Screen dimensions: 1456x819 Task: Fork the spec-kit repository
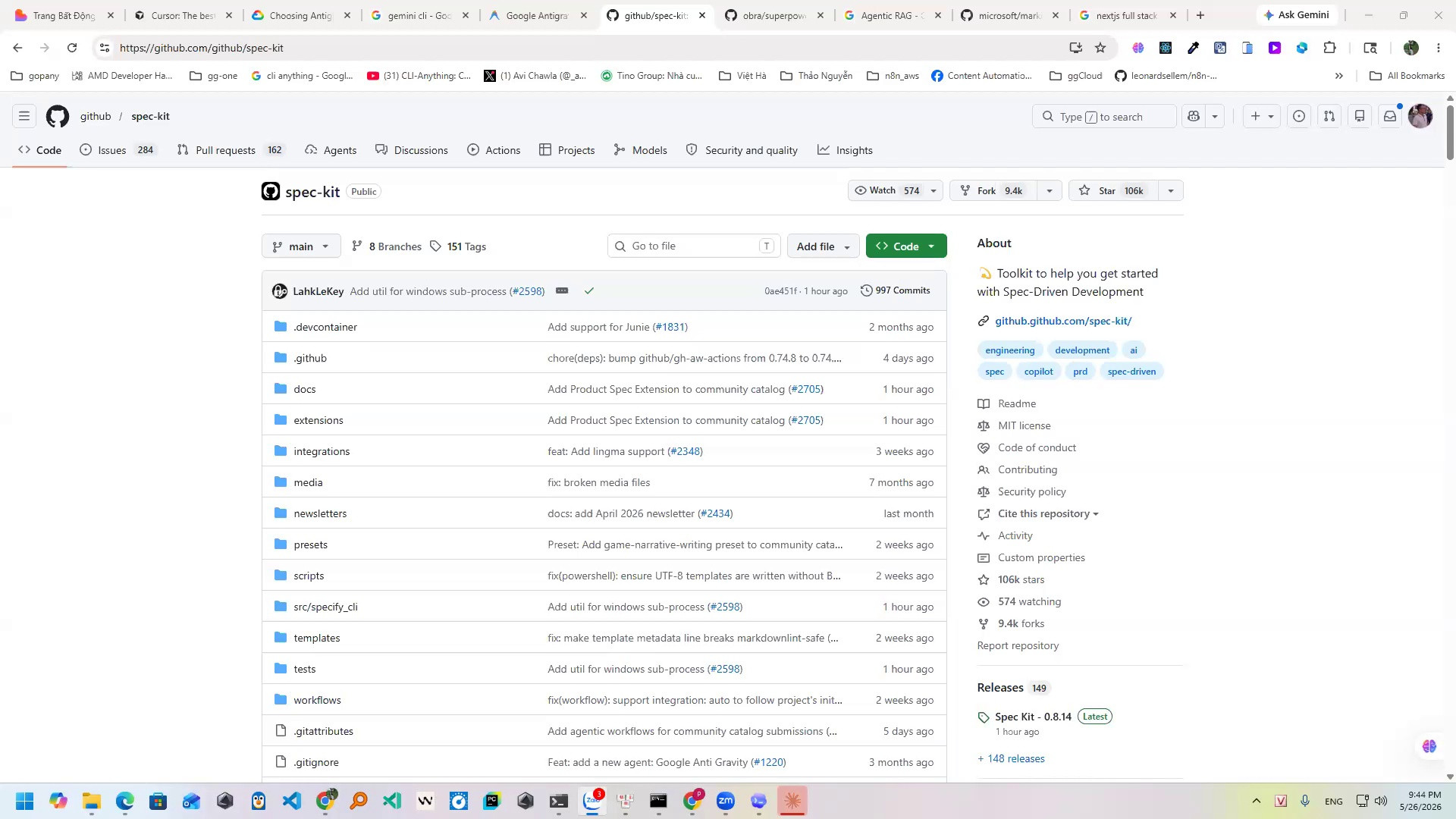pyautogui.click(x=995, y=191)
